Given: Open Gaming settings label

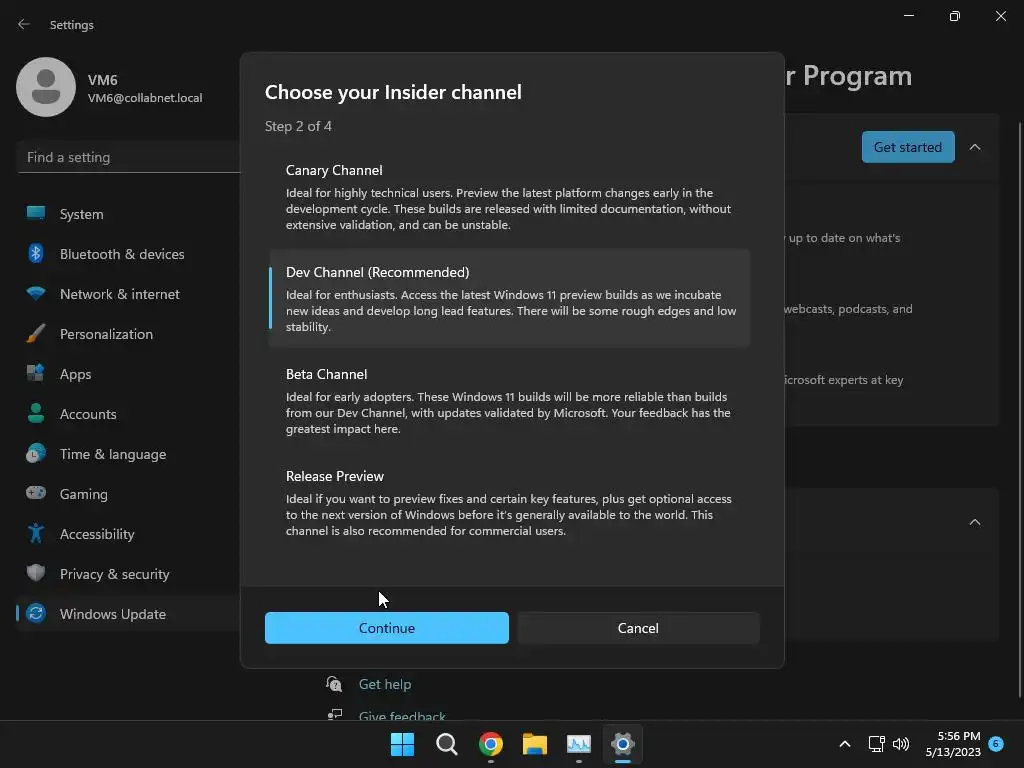Looking at the screenshot, I should pos(84,494).
